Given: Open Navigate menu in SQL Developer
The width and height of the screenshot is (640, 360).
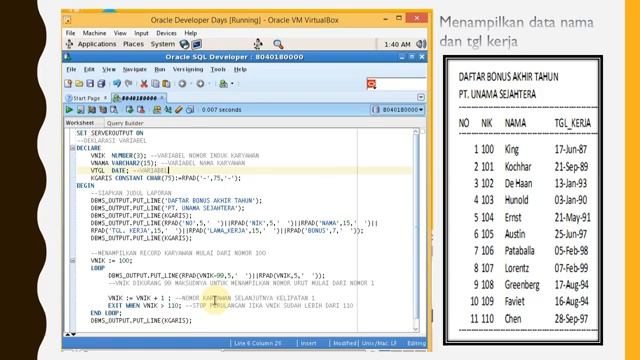Looking at the screenshot, I should [x=134, y=69].
